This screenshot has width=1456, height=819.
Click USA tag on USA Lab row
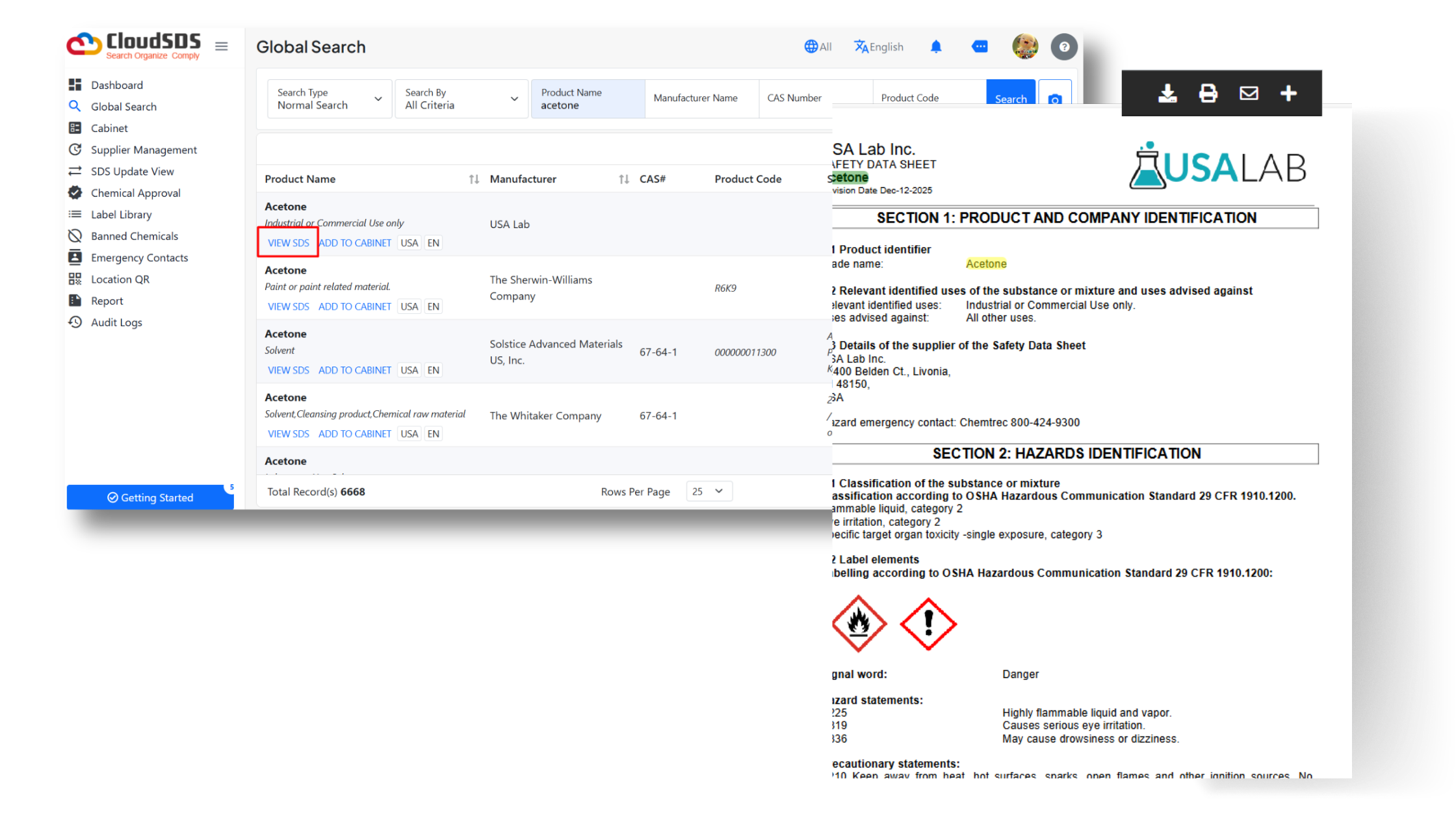(x=409, y=242)
